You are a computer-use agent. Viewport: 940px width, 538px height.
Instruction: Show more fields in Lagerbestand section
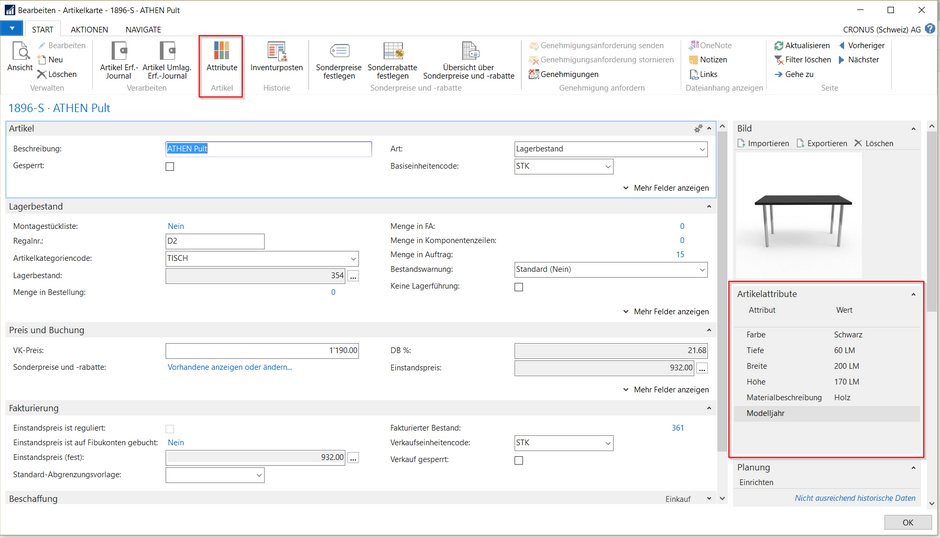[x=666, y=312]
